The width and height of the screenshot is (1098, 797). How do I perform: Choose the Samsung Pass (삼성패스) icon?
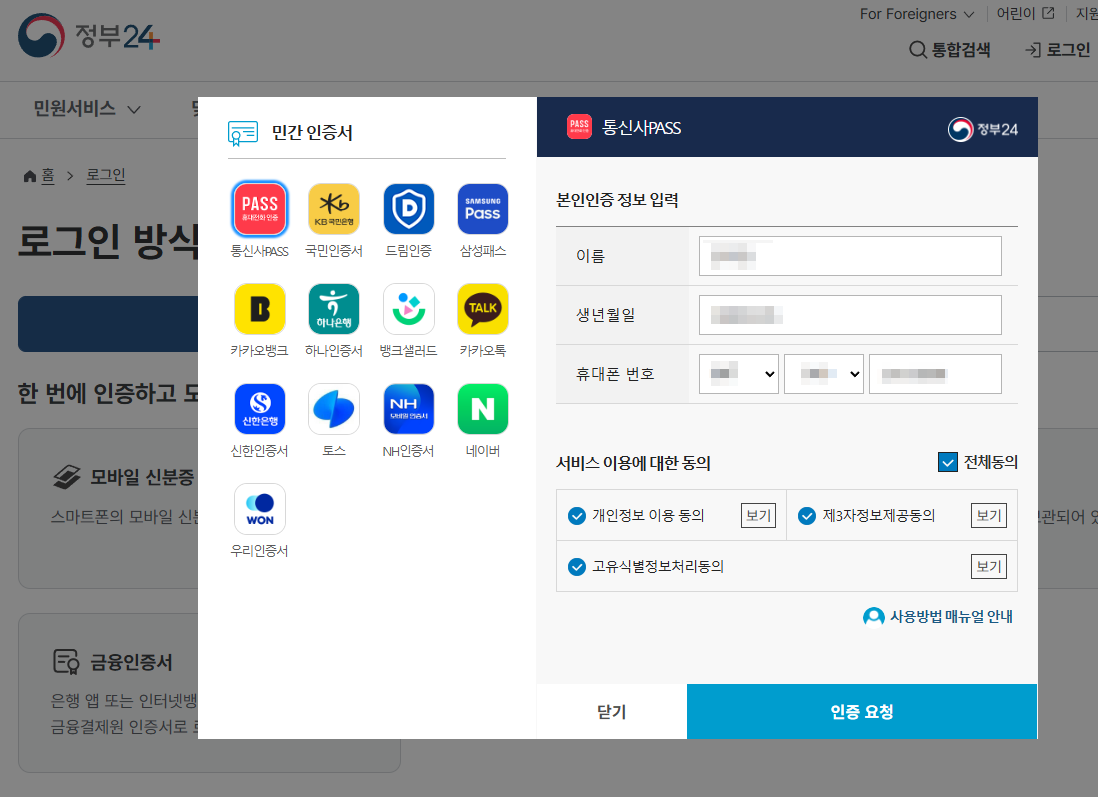(x=482, y=209)
